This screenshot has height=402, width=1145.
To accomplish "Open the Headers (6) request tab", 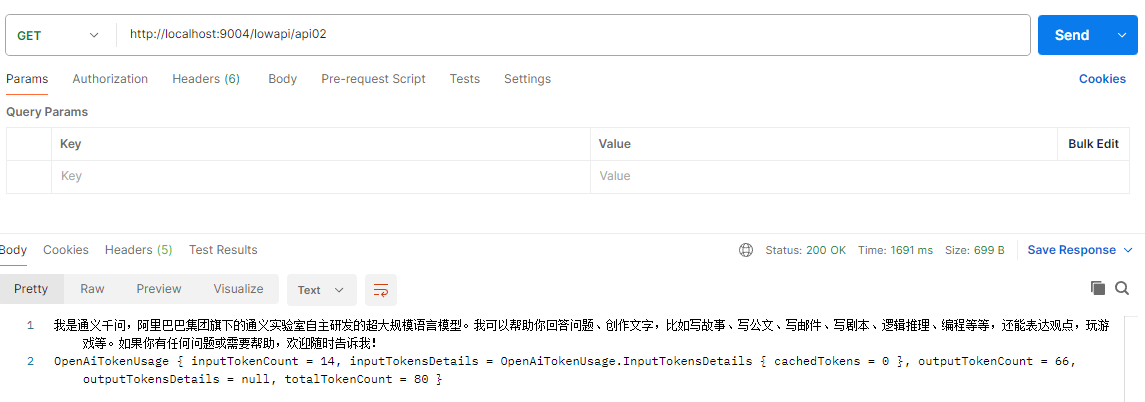I will (206, 79).
